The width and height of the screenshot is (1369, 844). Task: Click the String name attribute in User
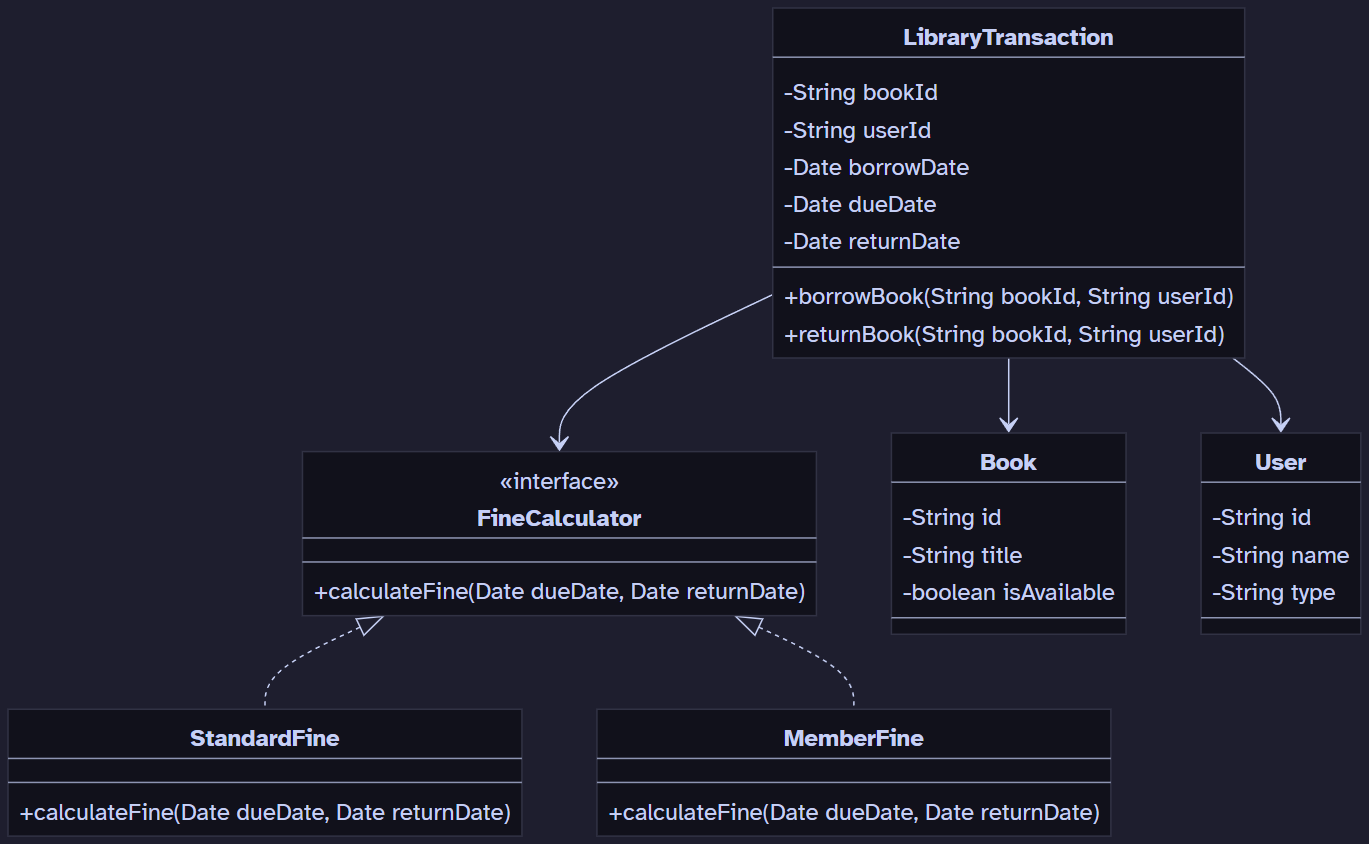(1280, 555)
